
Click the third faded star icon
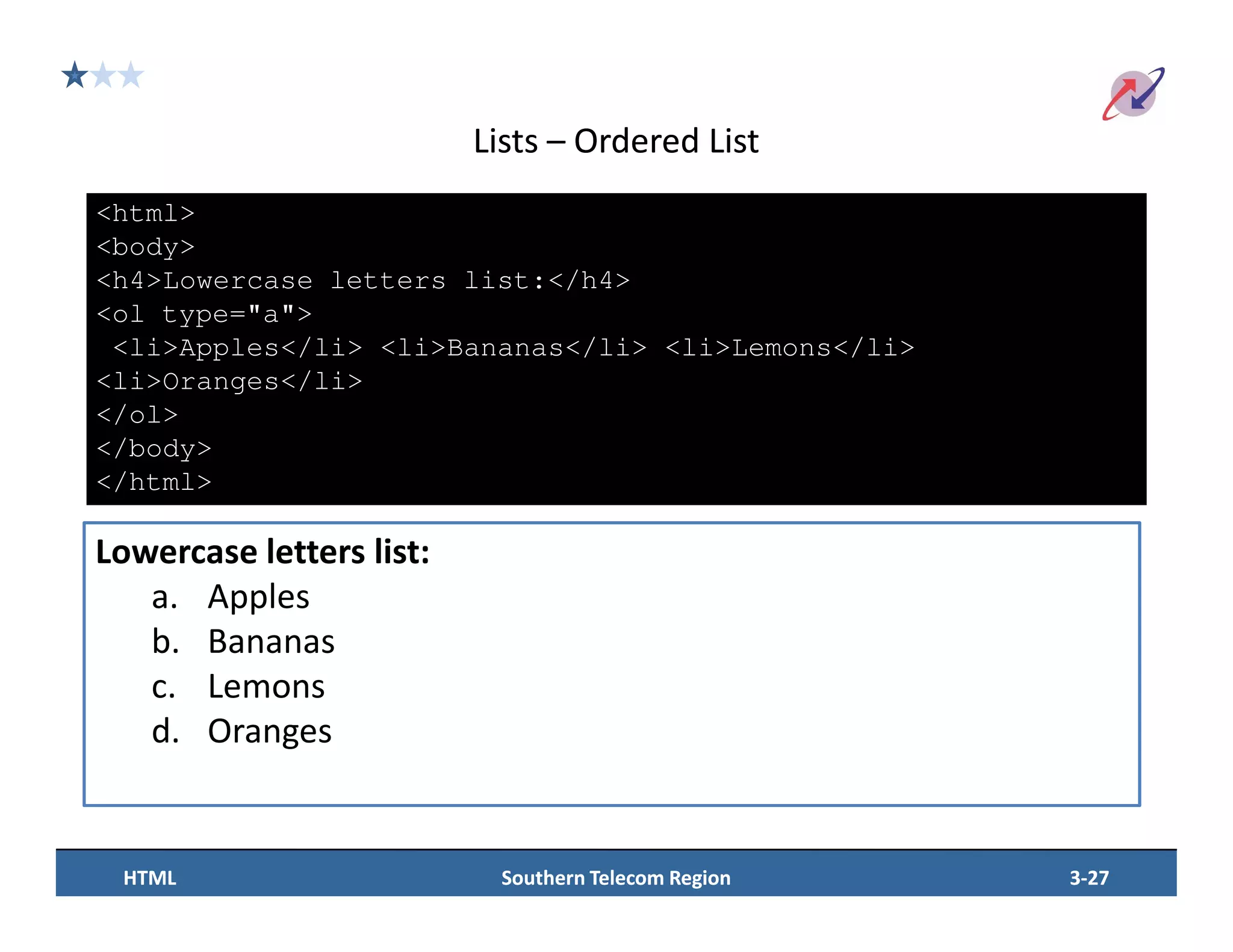click(x=131, y=76)
